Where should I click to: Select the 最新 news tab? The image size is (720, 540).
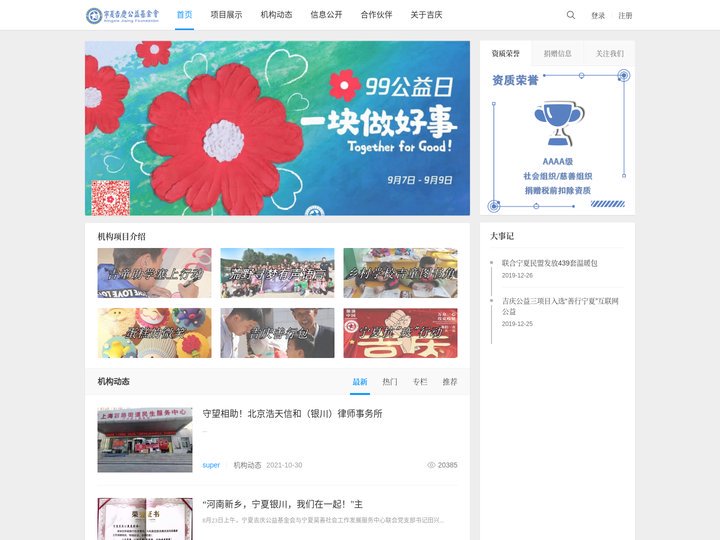click(x=360, y=382)
